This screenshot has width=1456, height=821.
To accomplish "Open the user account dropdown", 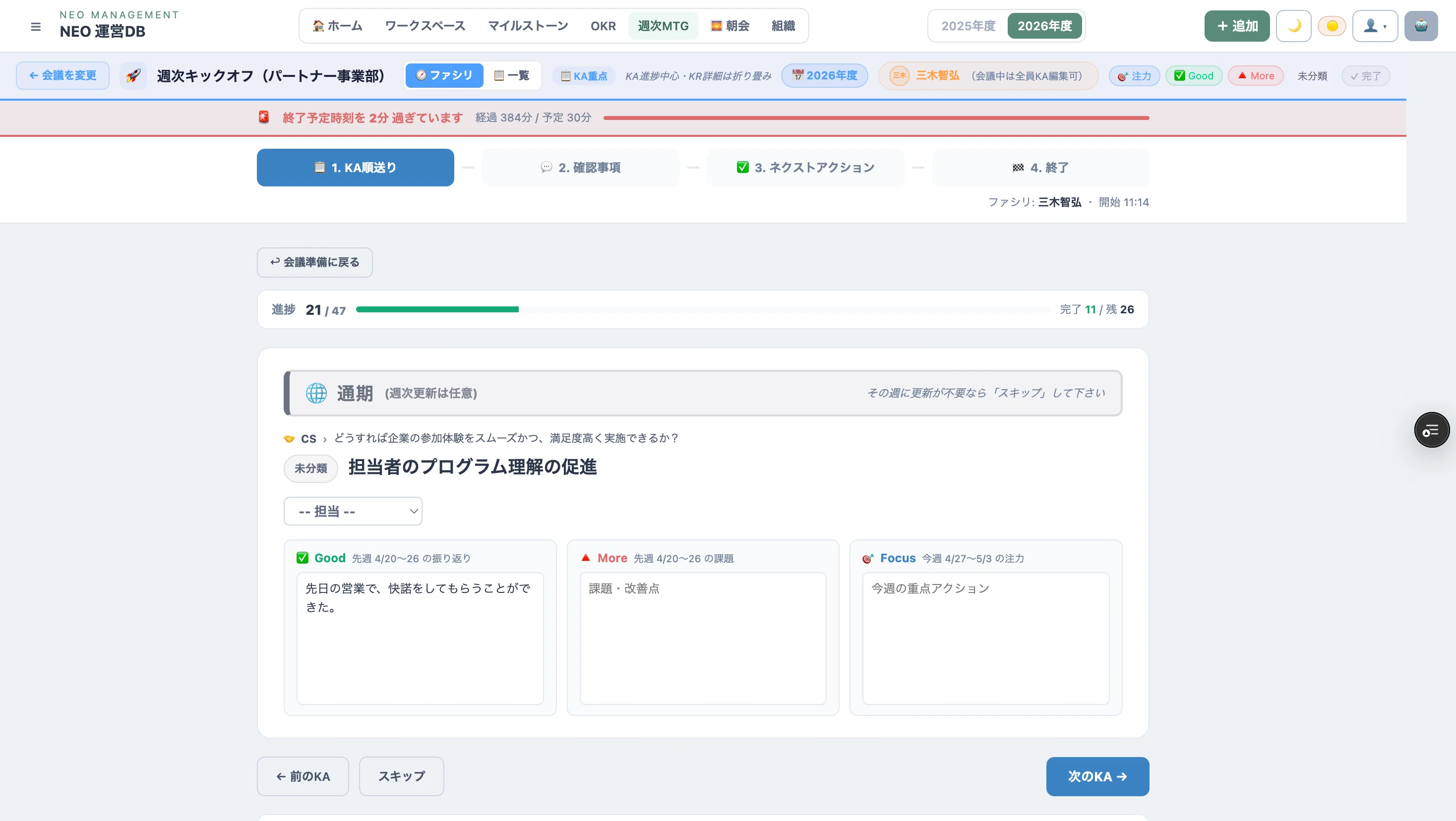I will [x=1375, y=26].
